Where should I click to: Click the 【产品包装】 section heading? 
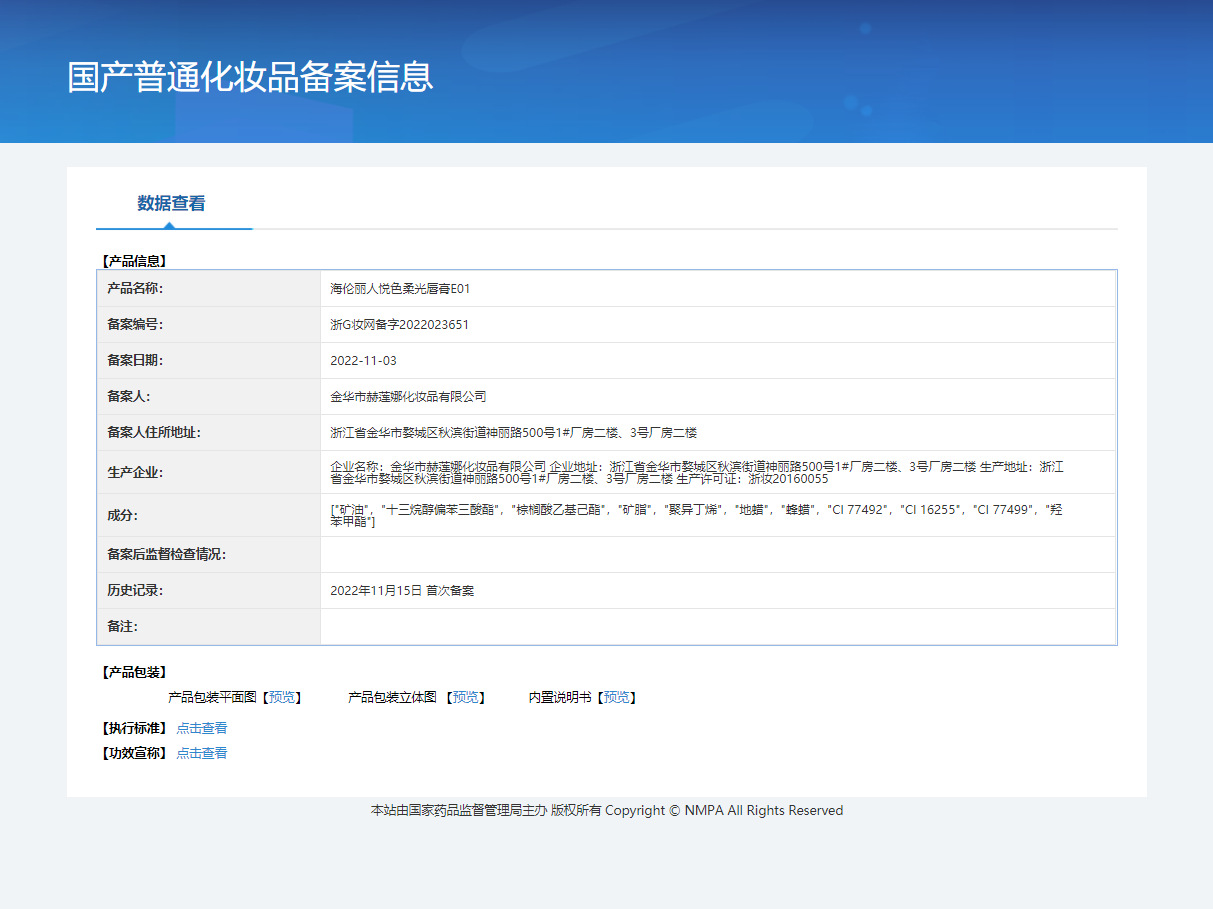(x=133, y=672)
